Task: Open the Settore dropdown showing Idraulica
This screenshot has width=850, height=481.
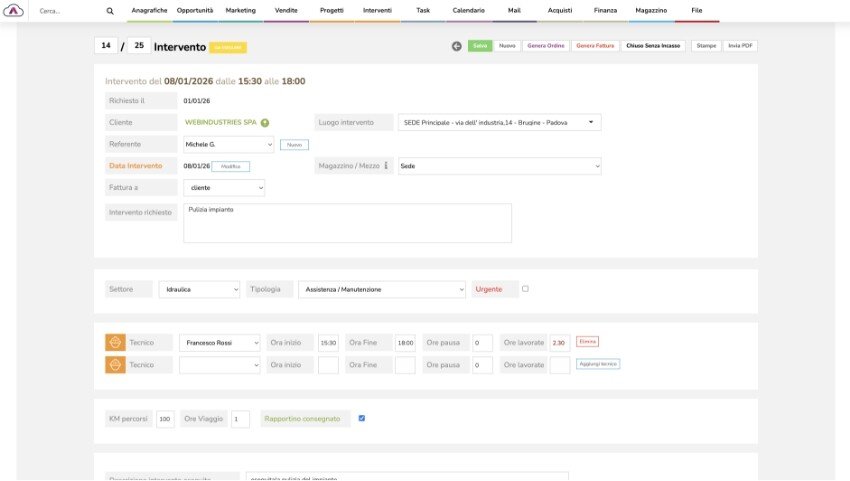Action: coord(199,289)
